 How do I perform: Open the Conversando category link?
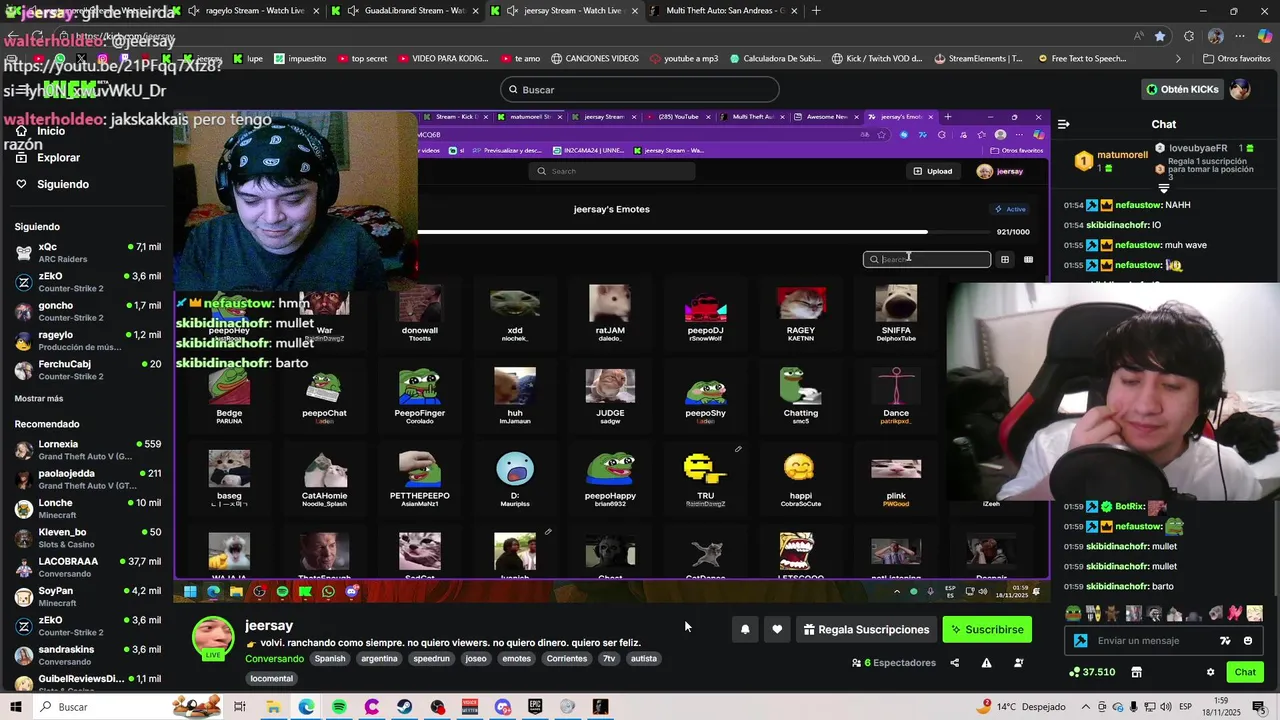point(274,659)
